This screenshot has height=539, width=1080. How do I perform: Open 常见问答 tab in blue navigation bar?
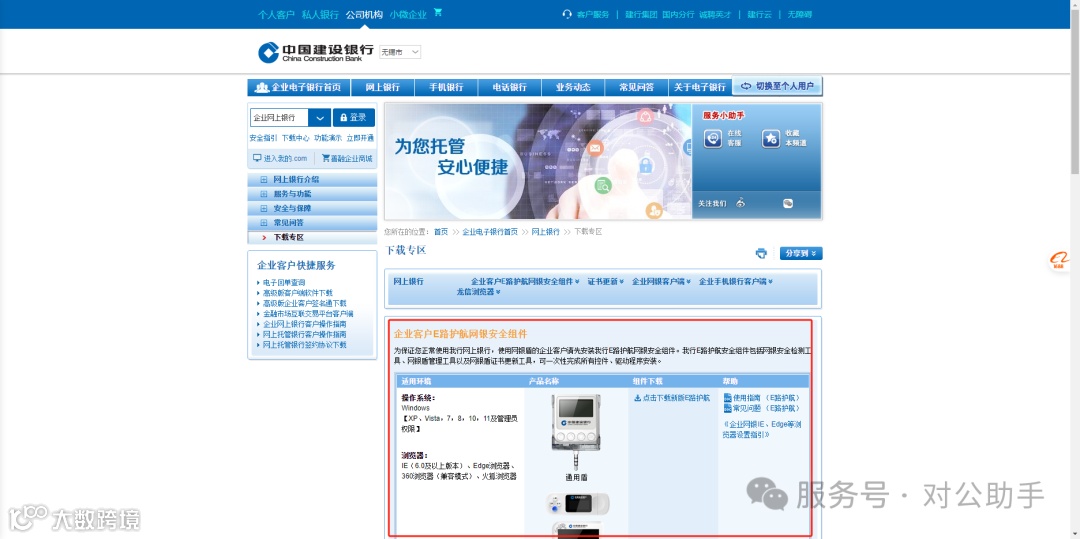coord(636,87)
